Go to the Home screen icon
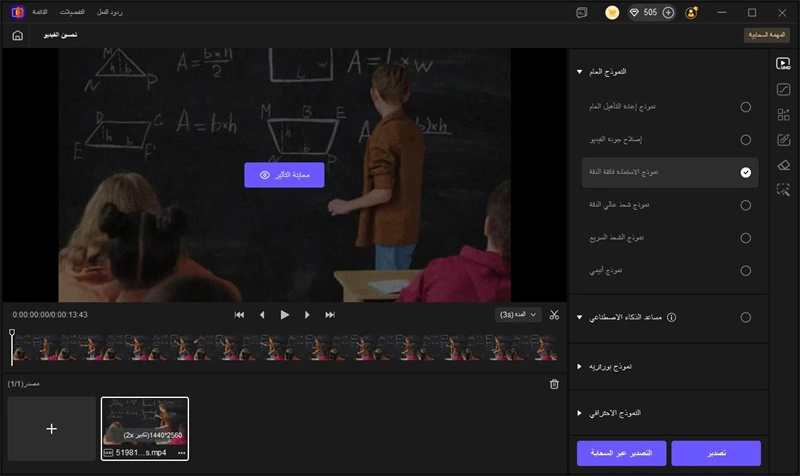 pos(18,35)
